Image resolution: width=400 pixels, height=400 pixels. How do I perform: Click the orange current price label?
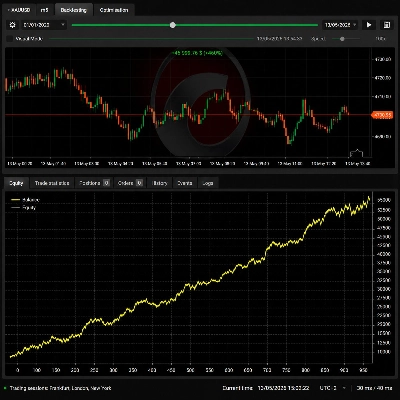tap(382, 115)
